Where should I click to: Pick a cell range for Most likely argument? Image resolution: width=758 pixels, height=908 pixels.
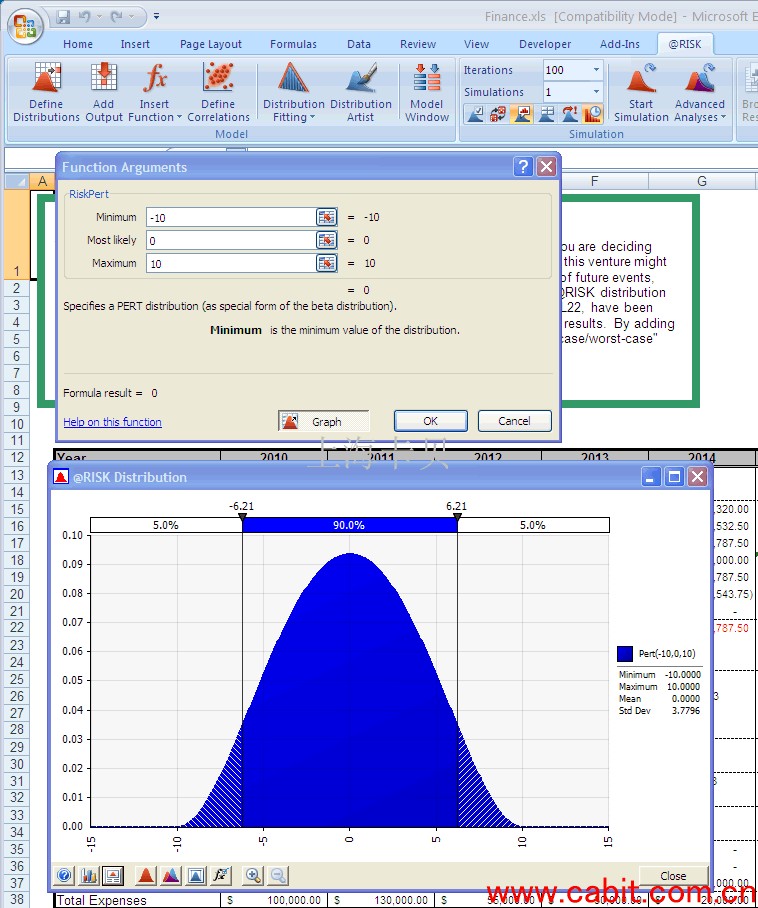(327, 240)
